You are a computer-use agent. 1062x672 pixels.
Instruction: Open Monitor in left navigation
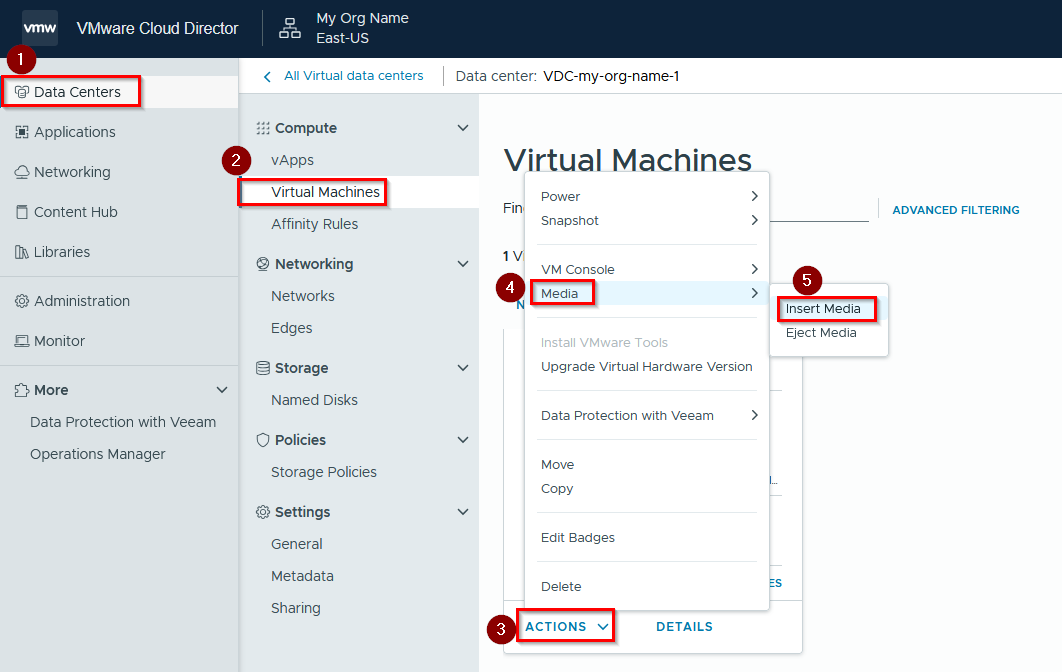pyautogui.click(x=60, y=341)
